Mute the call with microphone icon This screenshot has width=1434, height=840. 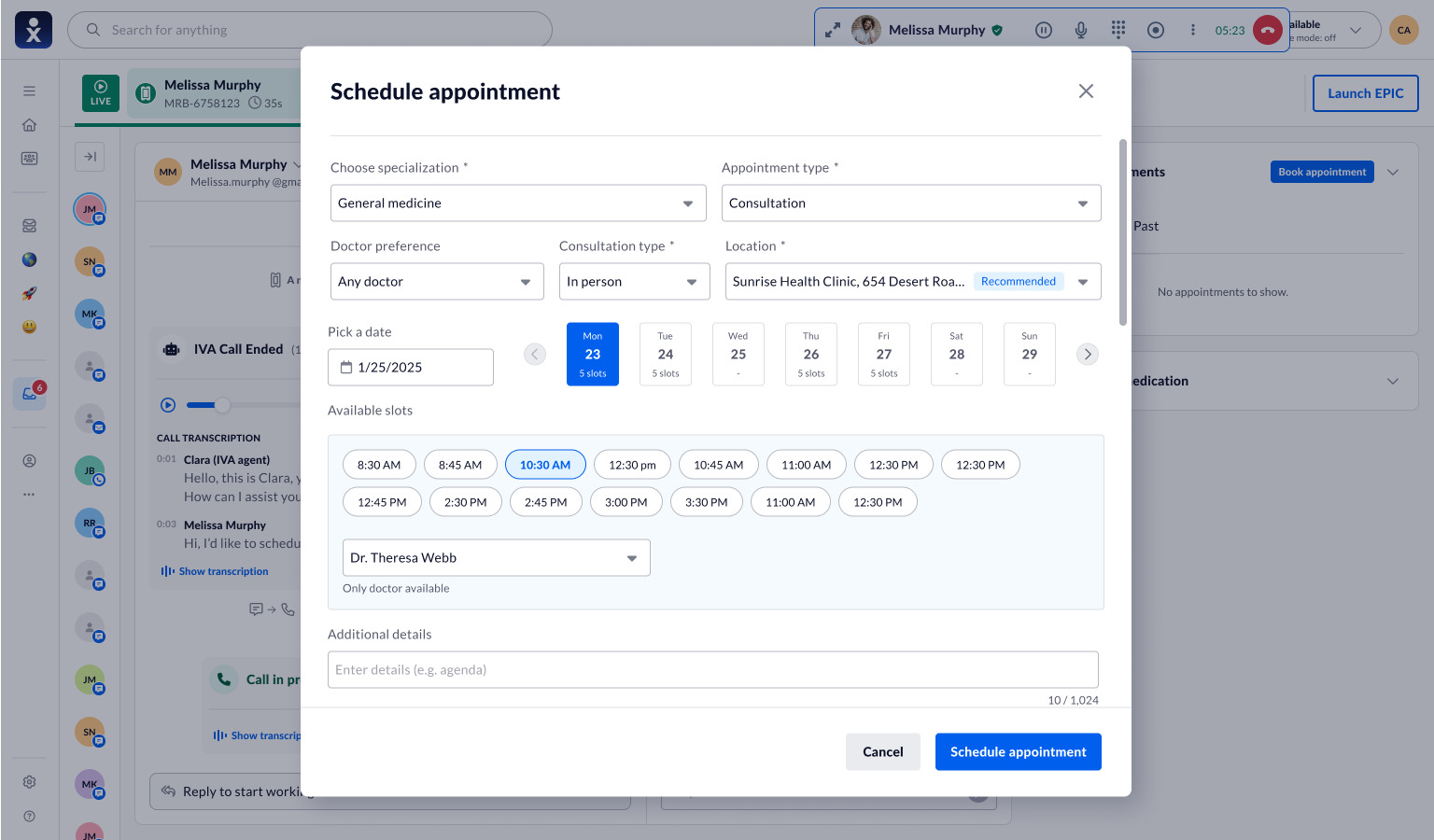(x=1081, y=30)
